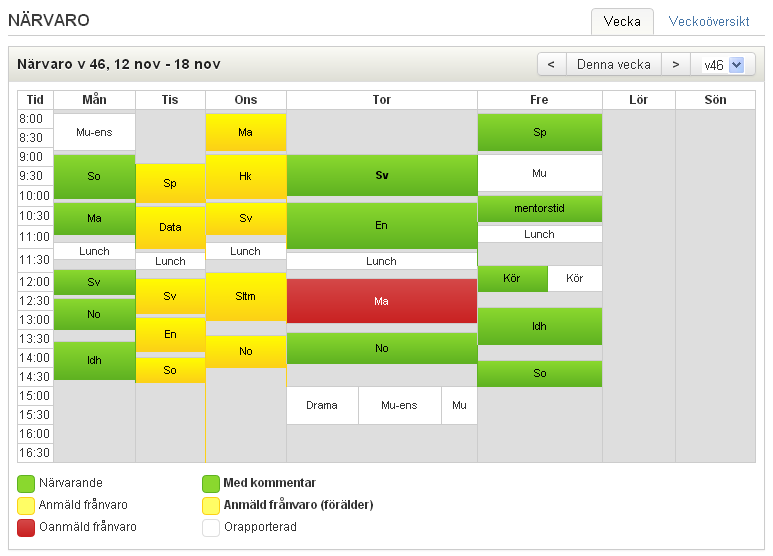Select Friday's Idh lesson block
Viewport: 773px width, 556px height.
tap(540, 326)
